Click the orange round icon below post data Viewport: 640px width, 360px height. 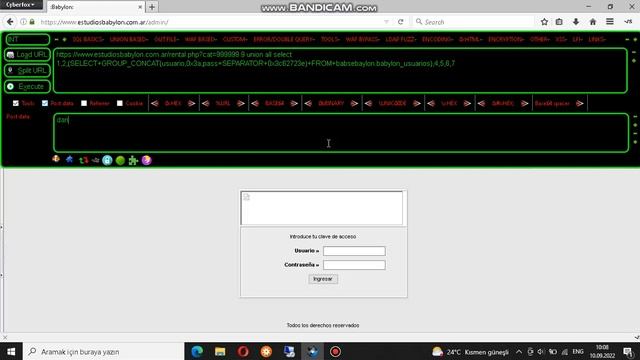56,159
